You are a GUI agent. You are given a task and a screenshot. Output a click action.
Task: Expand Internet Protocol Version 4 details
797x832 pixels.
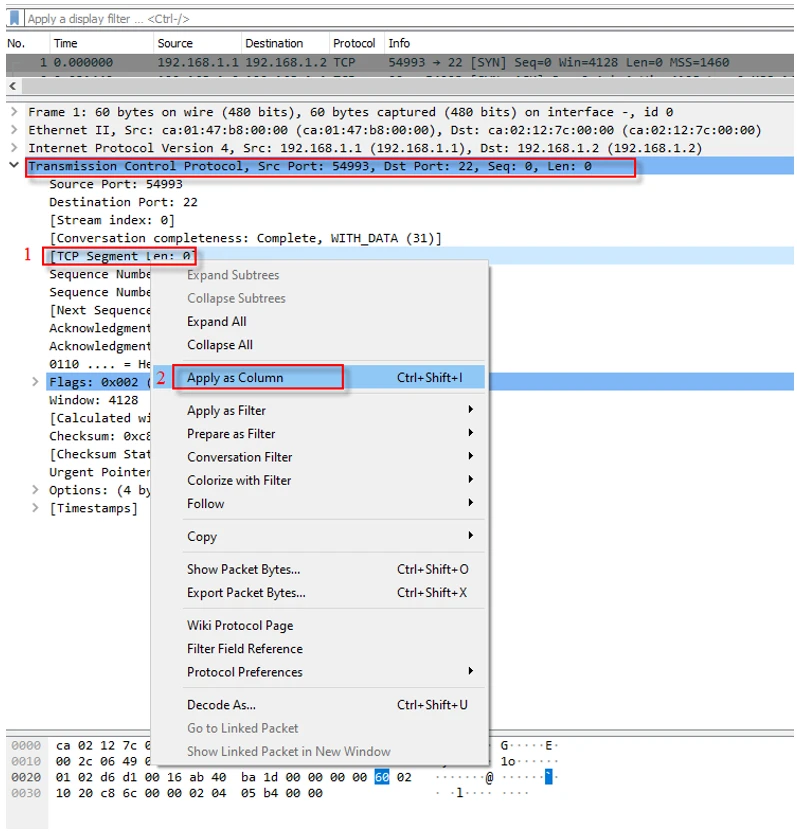[14, 148]
